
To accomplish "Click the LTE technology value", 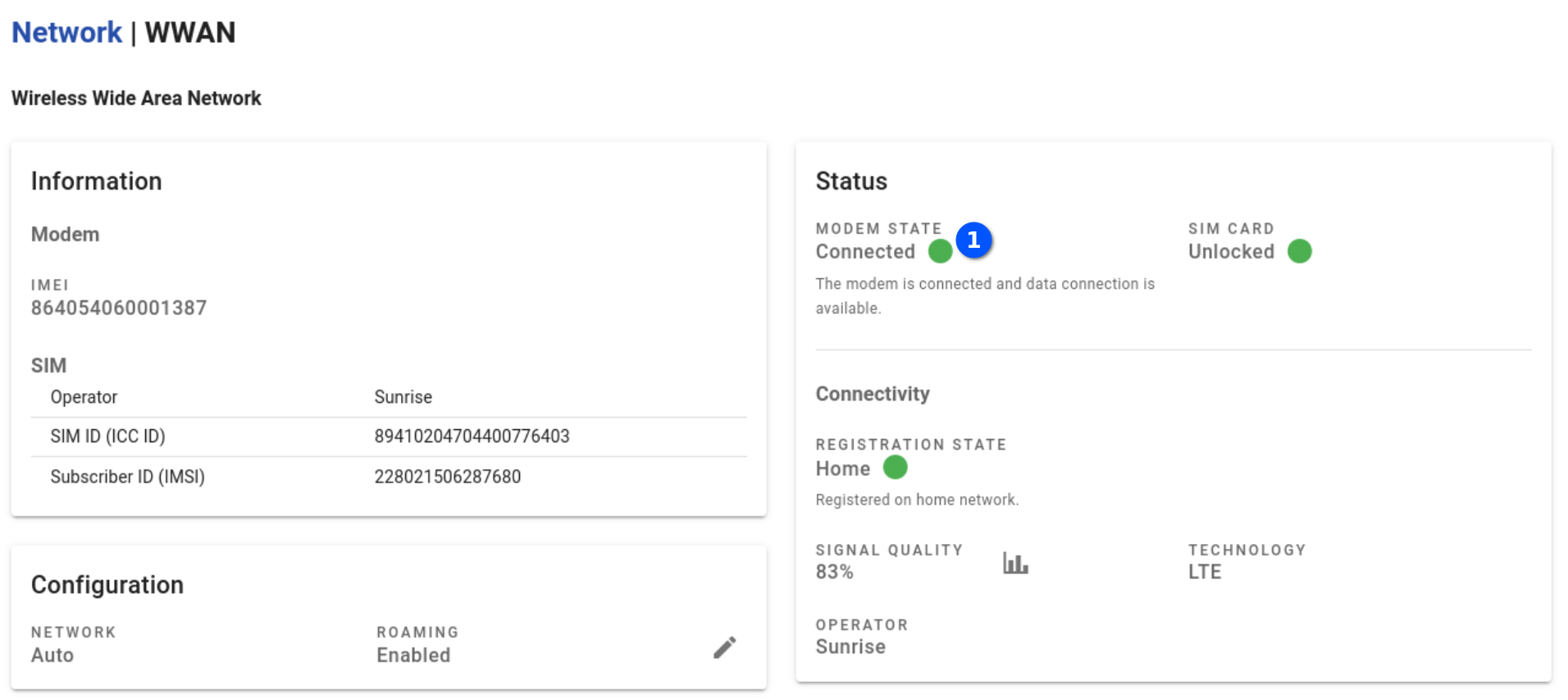I will 1205,572.
